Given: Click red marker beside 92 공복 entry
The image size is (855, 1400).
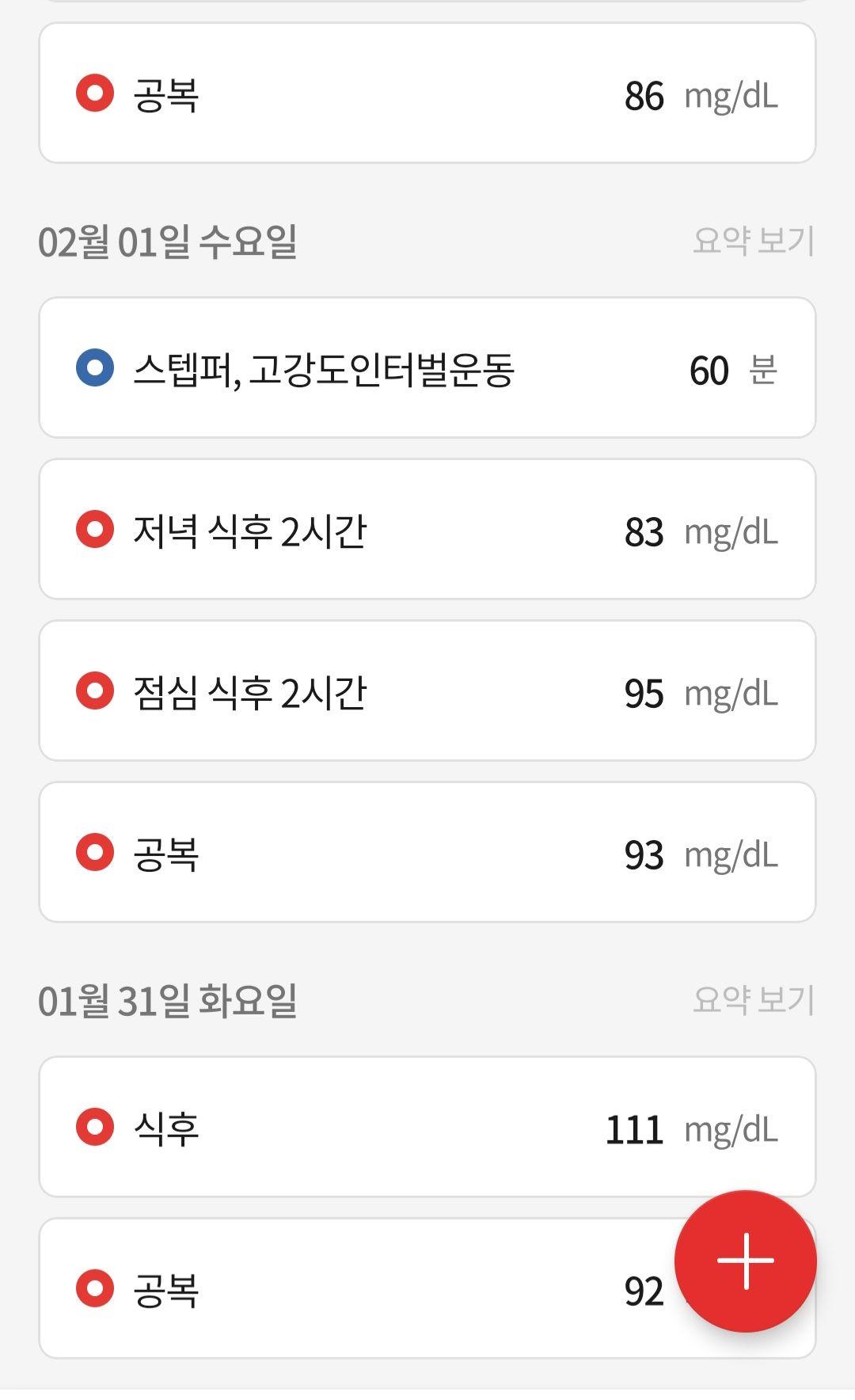Looking at the screenshot, I should pyautogui.click(x=95, y=1288).
